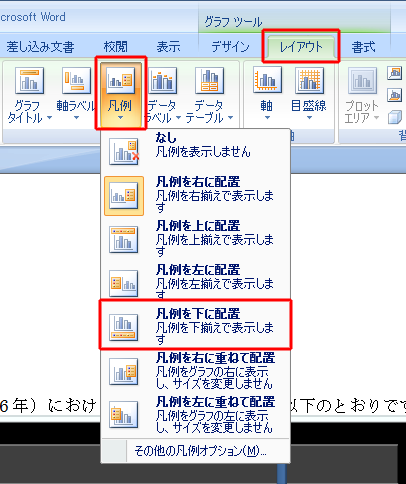This screenshot has height=484, width=406.
Task: Click the 軸 axes icon
Action: (x=267, y=80)
